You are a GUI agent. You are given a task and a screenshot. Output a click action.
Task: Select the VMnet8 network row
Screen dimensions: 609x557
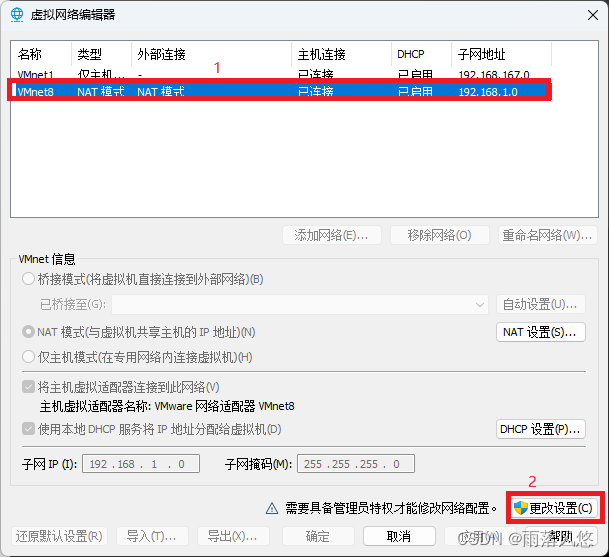tap(279, 91)
